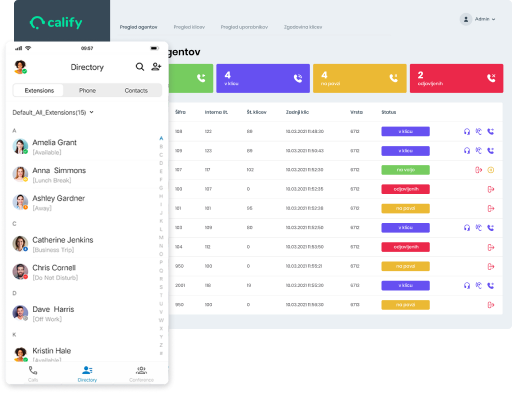Open the Directory tab in bottom bar
The width and height of the screenshot is (512, 393).
[87, 374]
